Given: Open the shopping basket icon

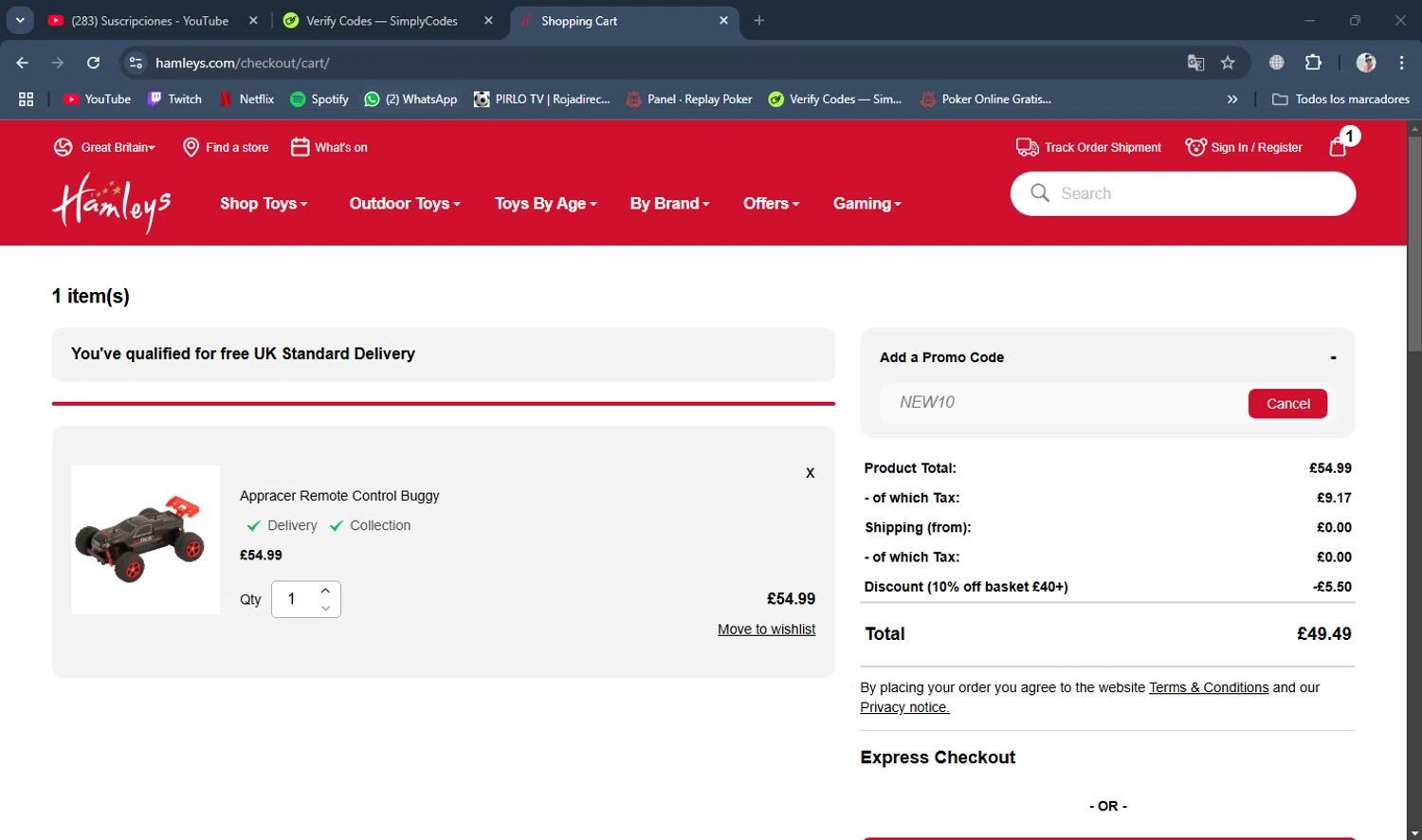Looking at the screenshot, I should tap(1339, 147).
